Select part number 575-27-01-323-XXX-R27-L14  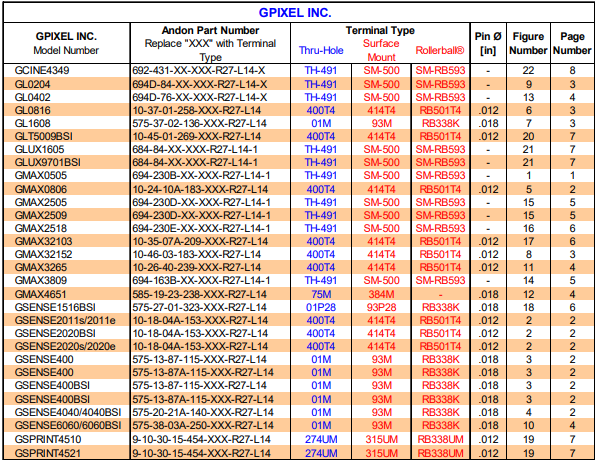click(200, 307)
